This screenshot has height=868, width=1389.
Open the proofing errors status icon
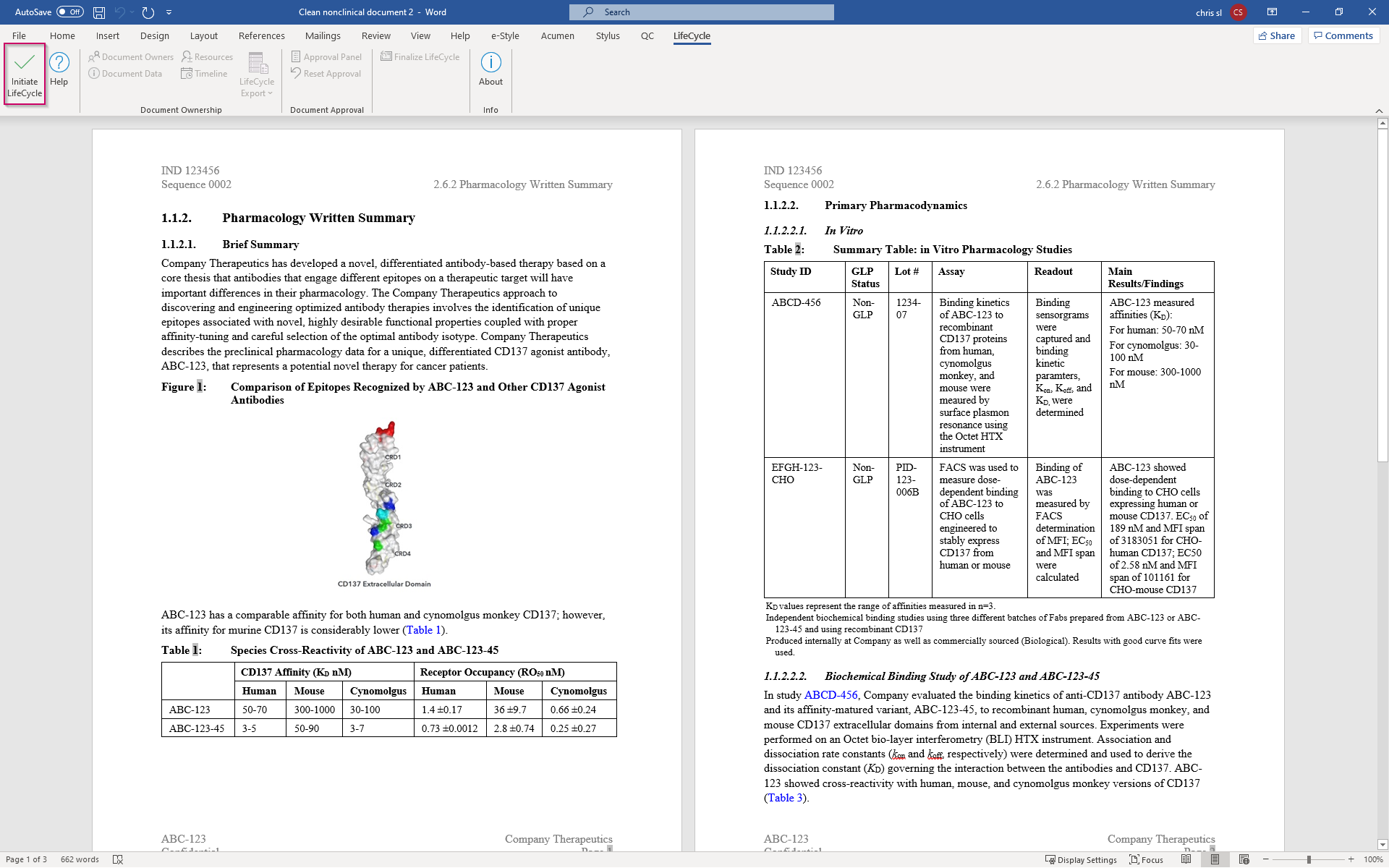118,860
